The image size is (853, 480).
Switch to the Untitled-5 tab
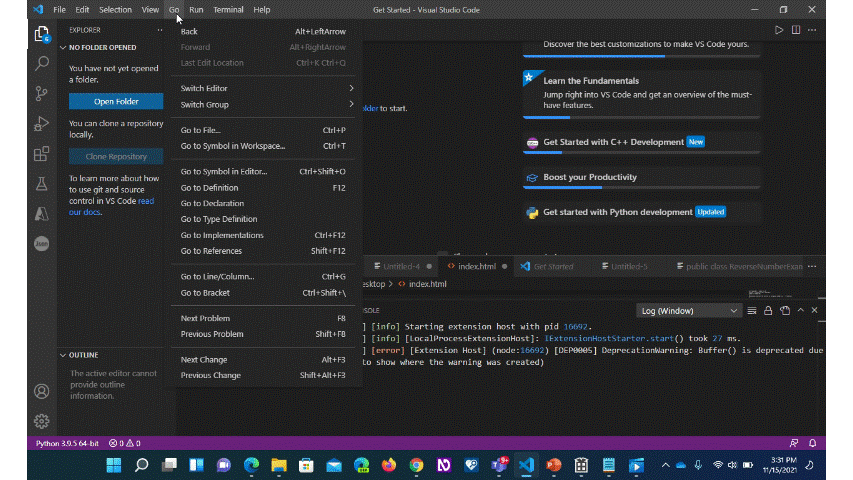point(629,266)
